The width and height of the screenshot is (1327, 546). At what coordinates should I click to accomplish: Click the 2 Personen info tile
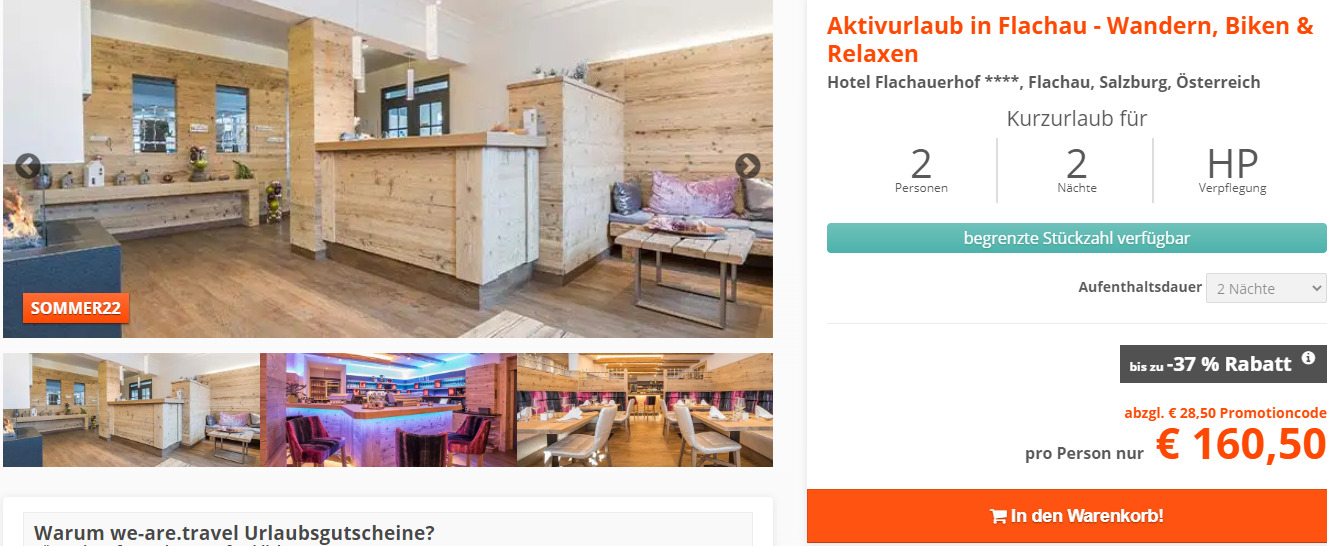click(x=921, y=170)
